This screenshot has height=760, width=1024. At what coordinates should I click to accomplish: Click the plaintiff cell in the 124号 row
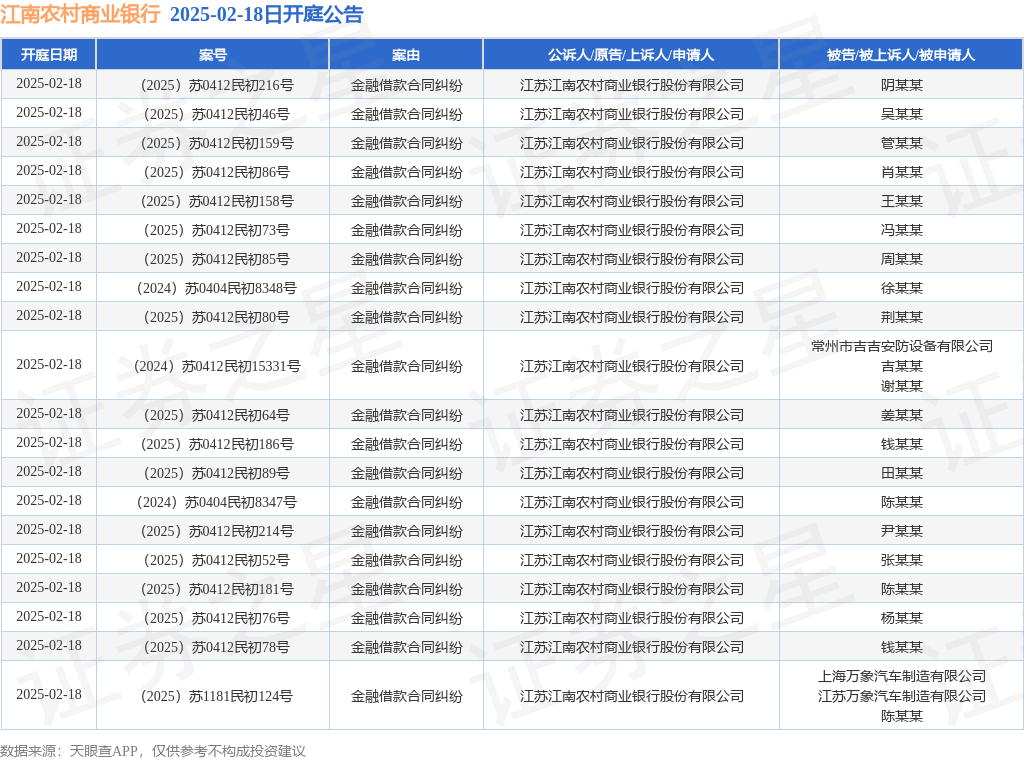click(632, 696)
